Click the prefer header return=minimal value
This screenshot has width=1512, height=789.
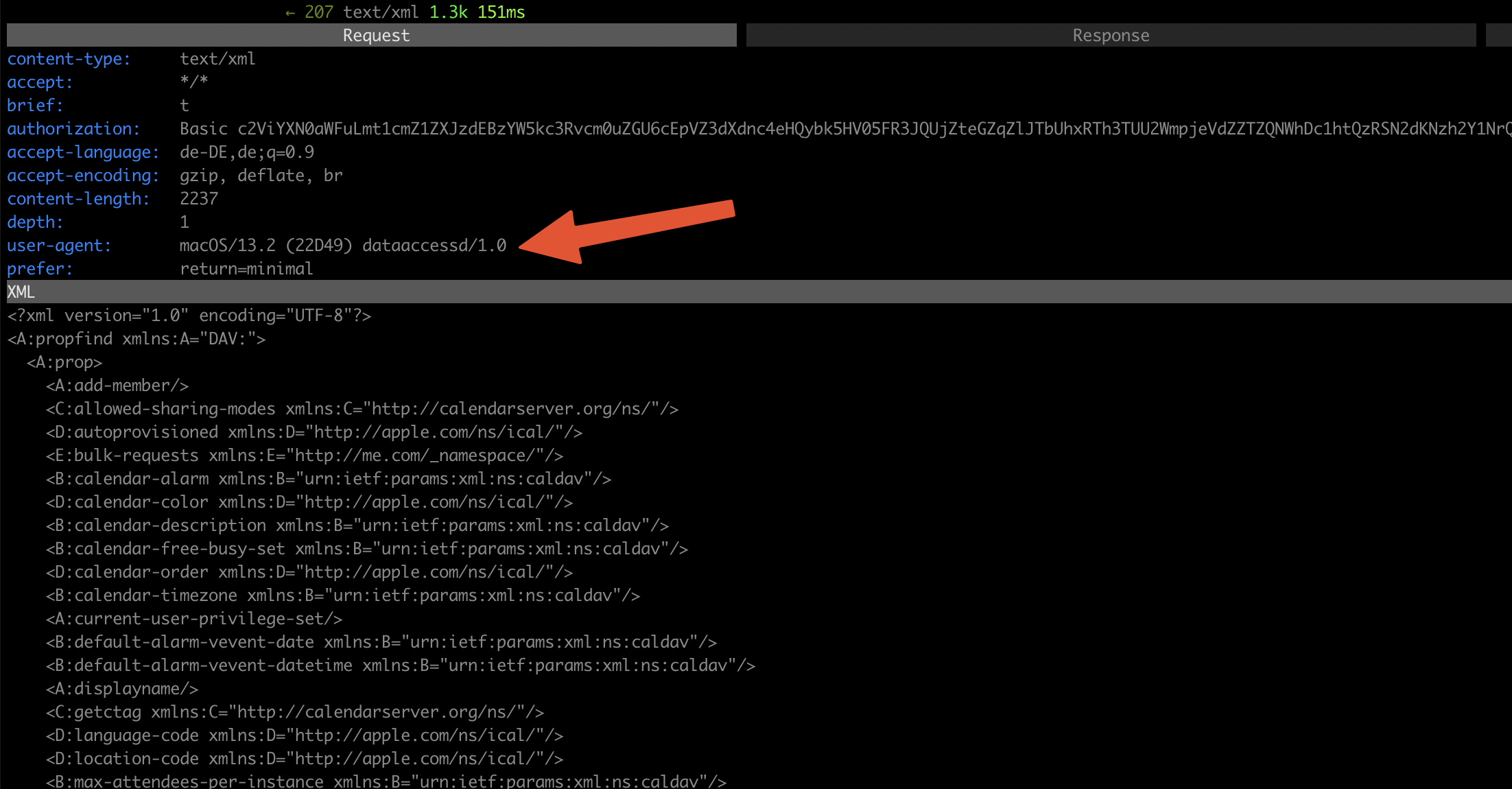pyautogui.click(x=246, y=269)
